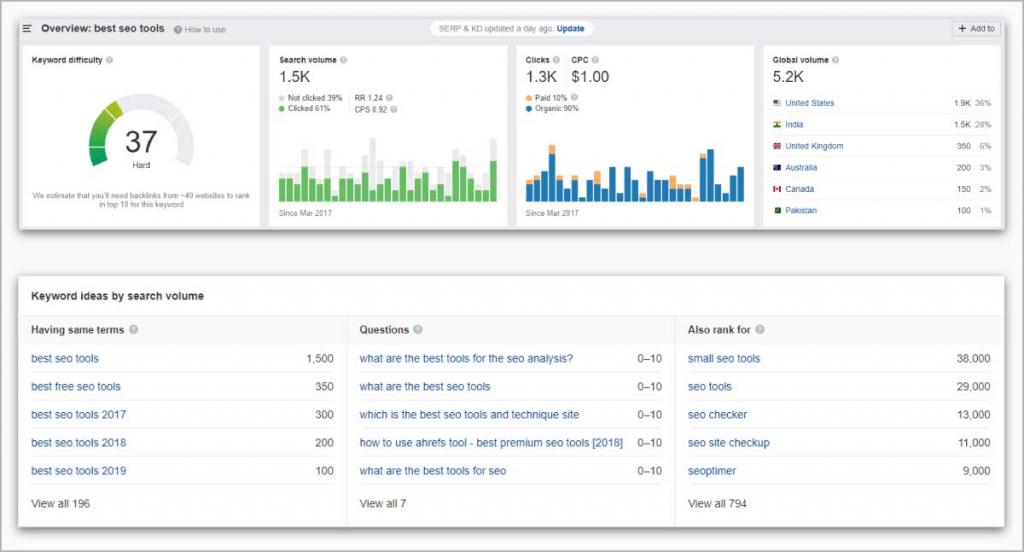Screen dimensions: 1024x552
Task: Open keyword 'best free seo tools'
Action: 76,387
